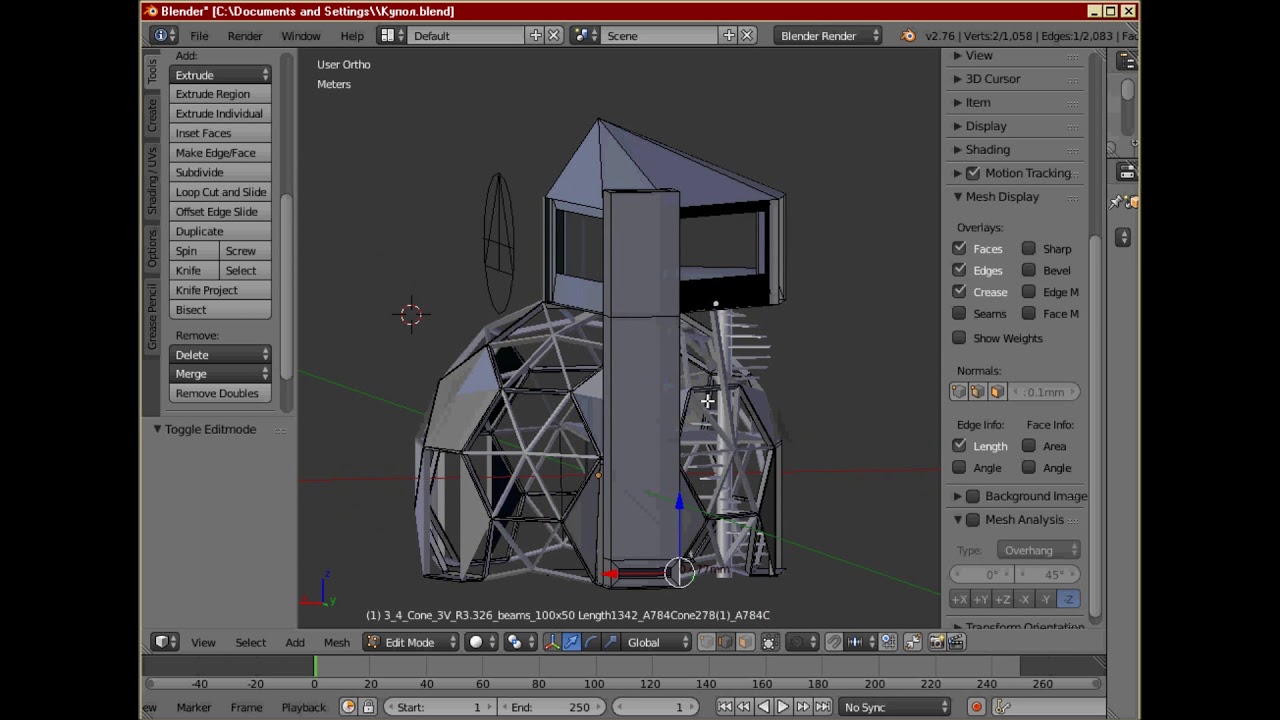
Task: Uncheck the Edges overlay checkbox
Action: coord(959,270)
